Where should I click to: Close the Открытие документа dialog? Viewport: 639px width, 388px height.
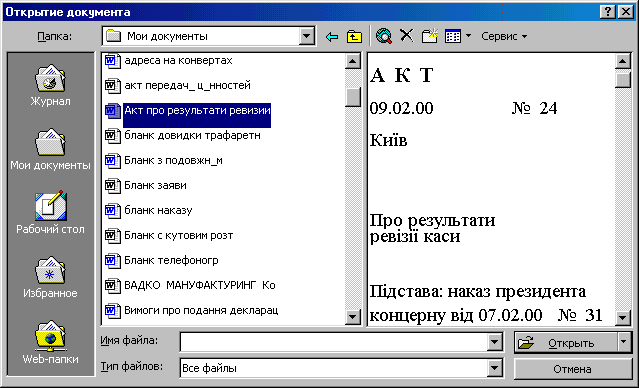[x=626, y=12]
